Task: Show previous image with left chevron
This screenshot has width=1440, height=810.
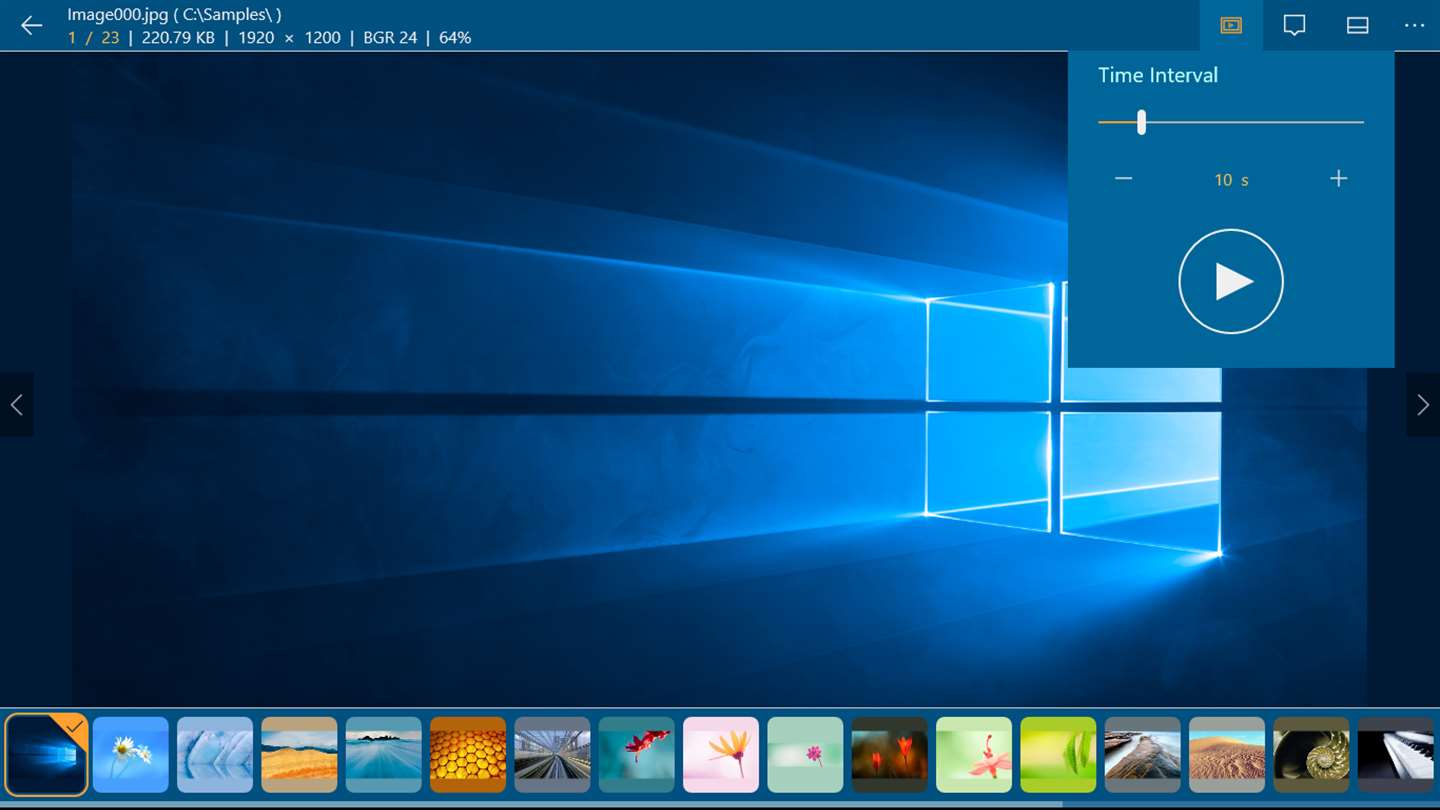Action: click(16, 404)
